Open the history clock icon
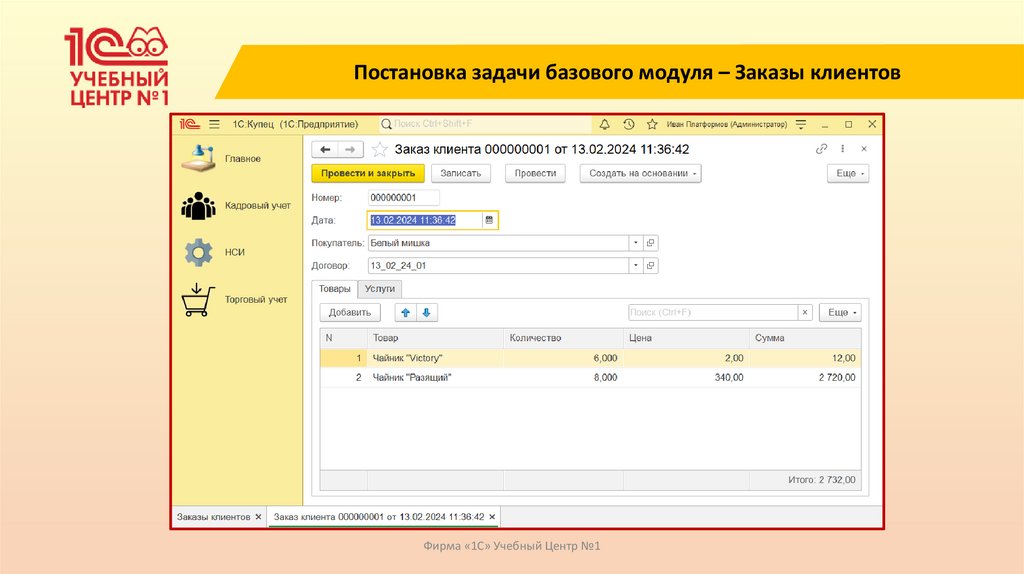 (628, 124)
